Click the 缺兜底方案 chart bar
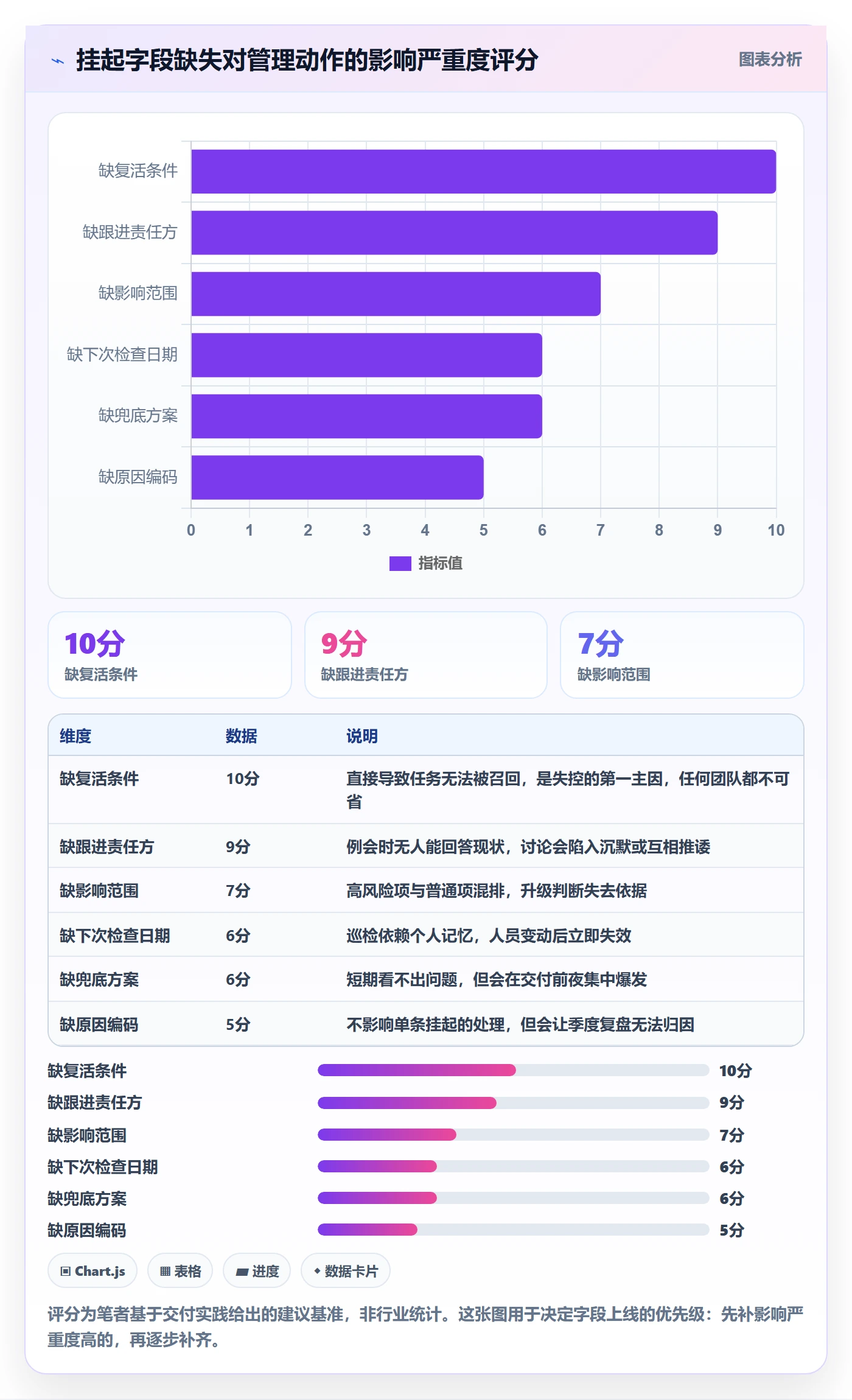The image size is (852, 1400). (366, 416)
